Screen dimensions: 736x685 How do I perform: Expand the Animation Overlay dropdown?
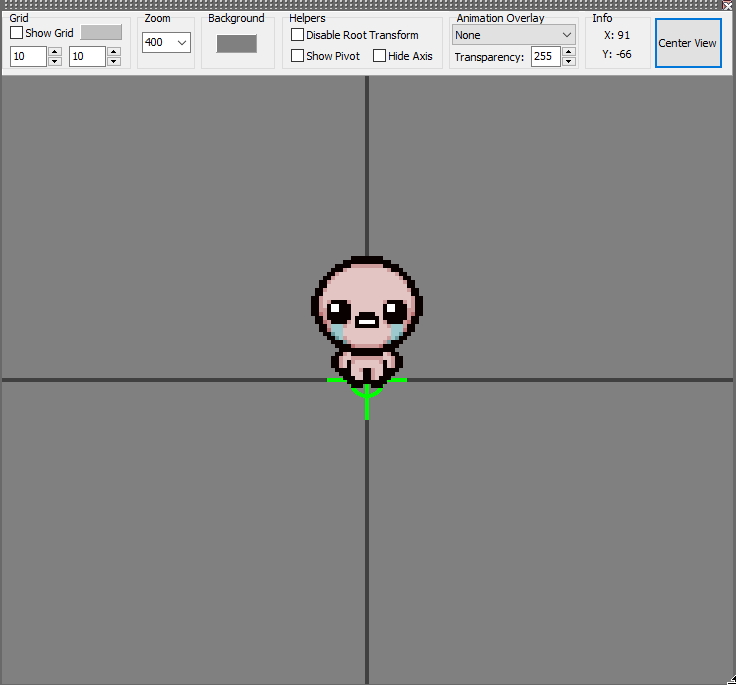point(514,35)
